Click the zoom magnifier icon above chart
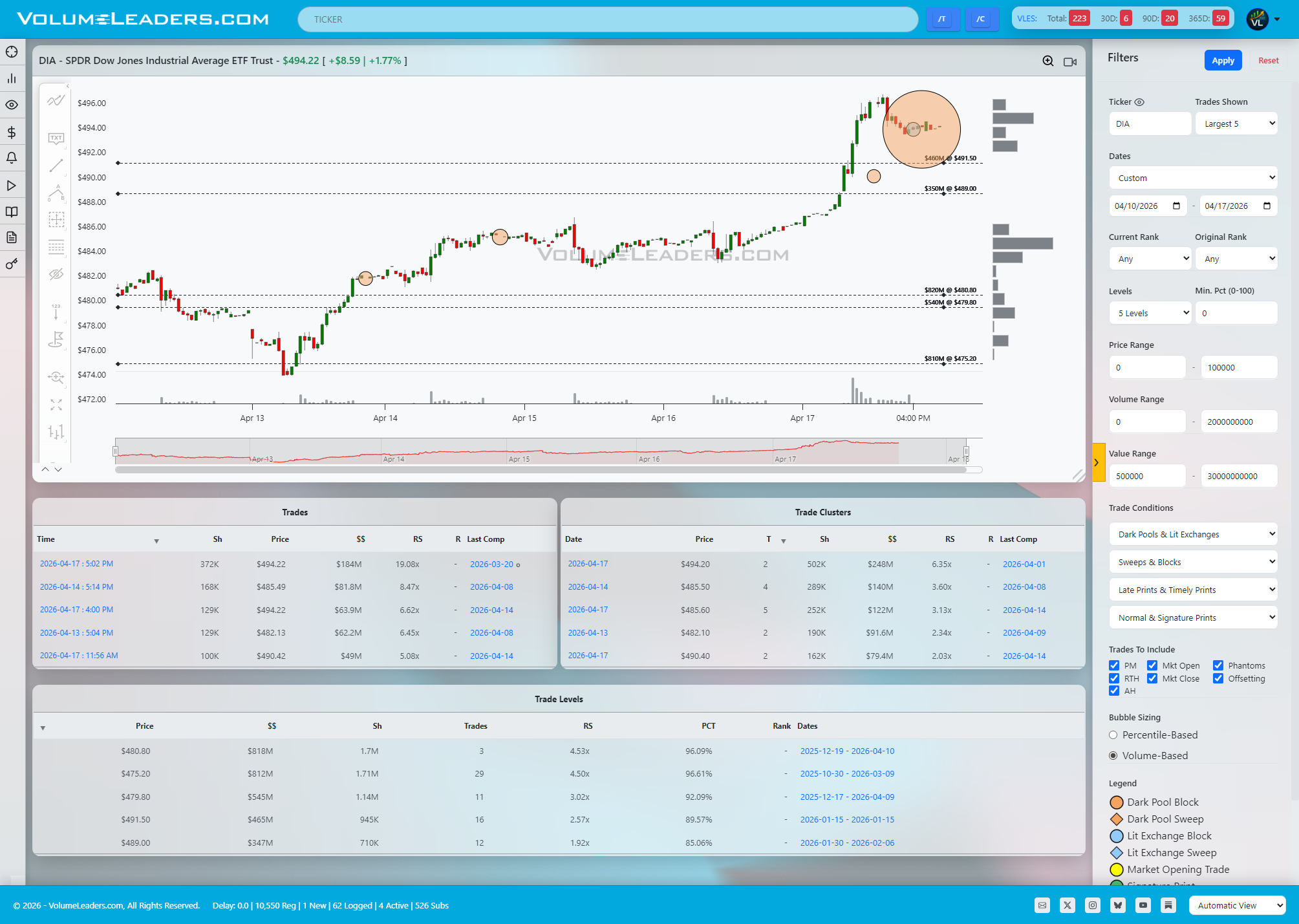1299x924 pixels. (1047, 61)
